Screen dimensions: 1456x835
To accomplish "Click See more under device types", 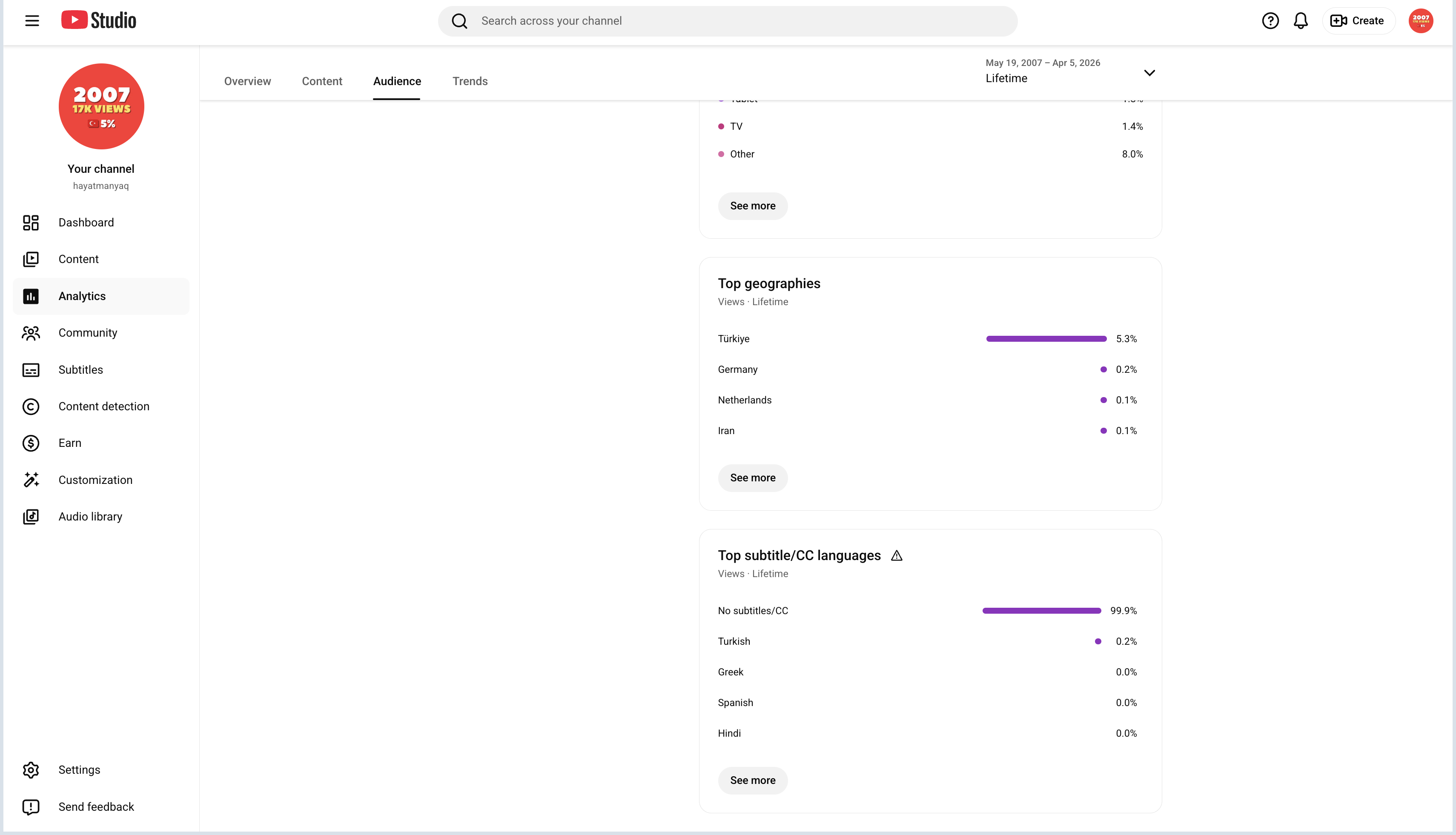I will 753,206.
